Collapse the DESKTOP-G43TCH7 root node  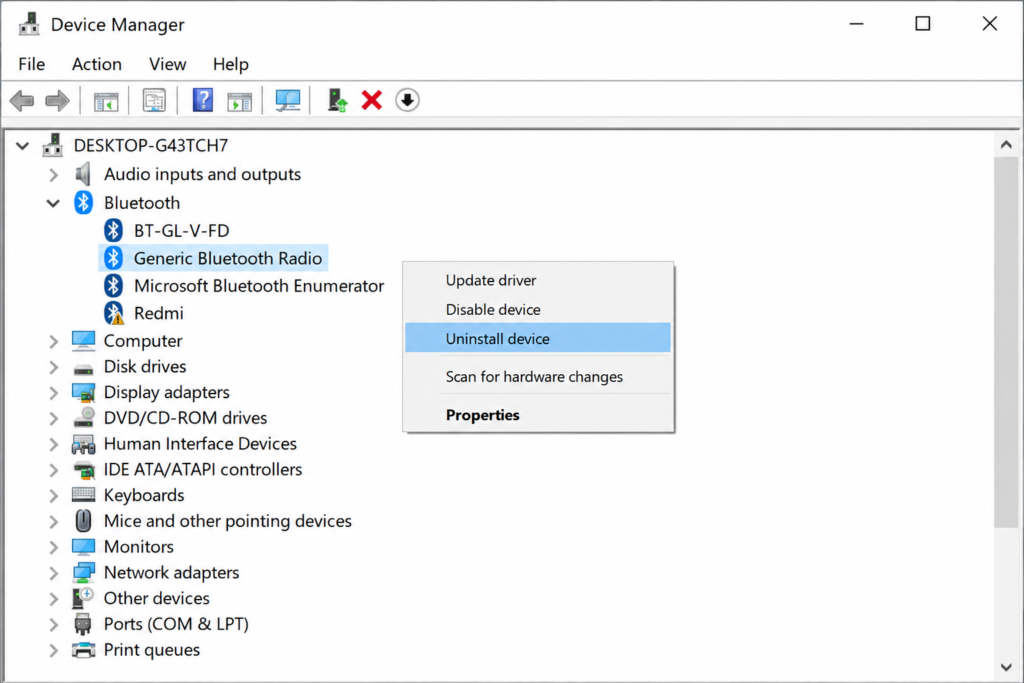coord(22,145)
